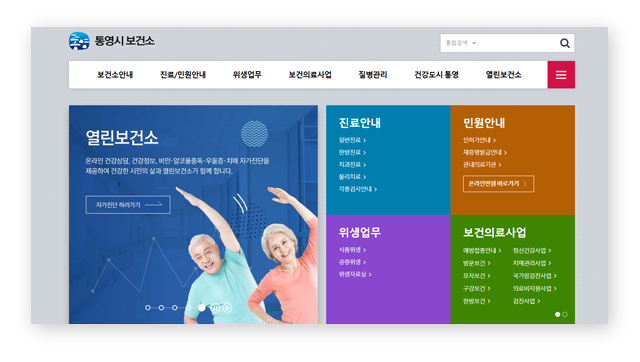Click the 온라인민원 바로가기 button

[x=498, y=184]
